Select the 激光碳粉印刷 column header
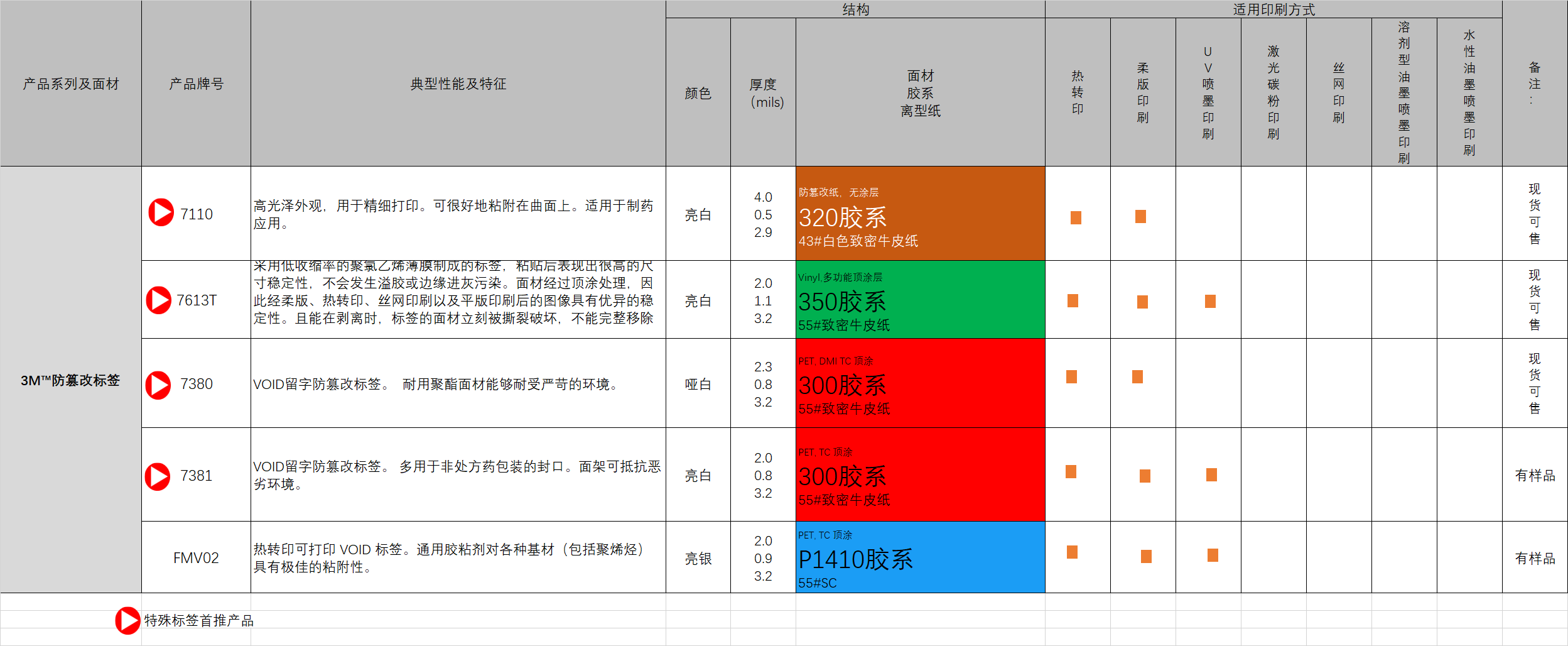Viewport: 1568px width, 646px height. pyautogui.click(x=1273, y=92)
